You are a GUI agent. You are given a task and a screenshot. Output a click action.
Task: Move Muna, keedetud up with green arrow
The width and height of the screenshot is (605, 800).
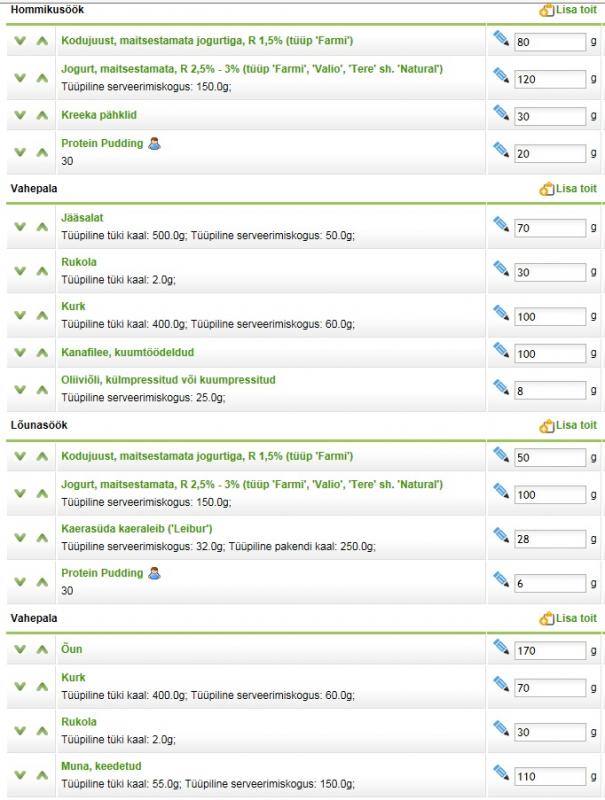point(42,777)
